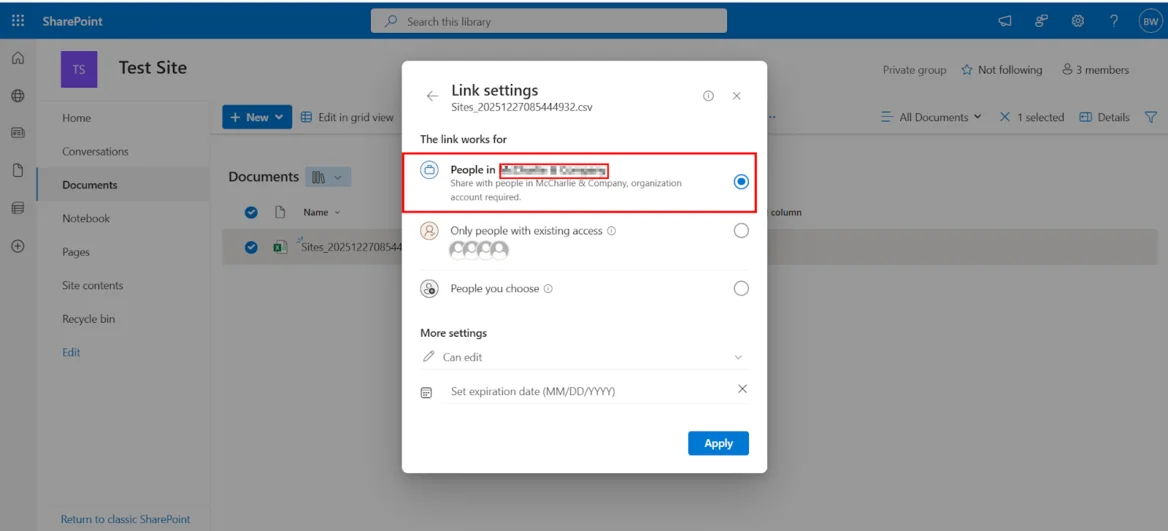
Task: Select People in organization radio button
Action: tap(741, 182)
